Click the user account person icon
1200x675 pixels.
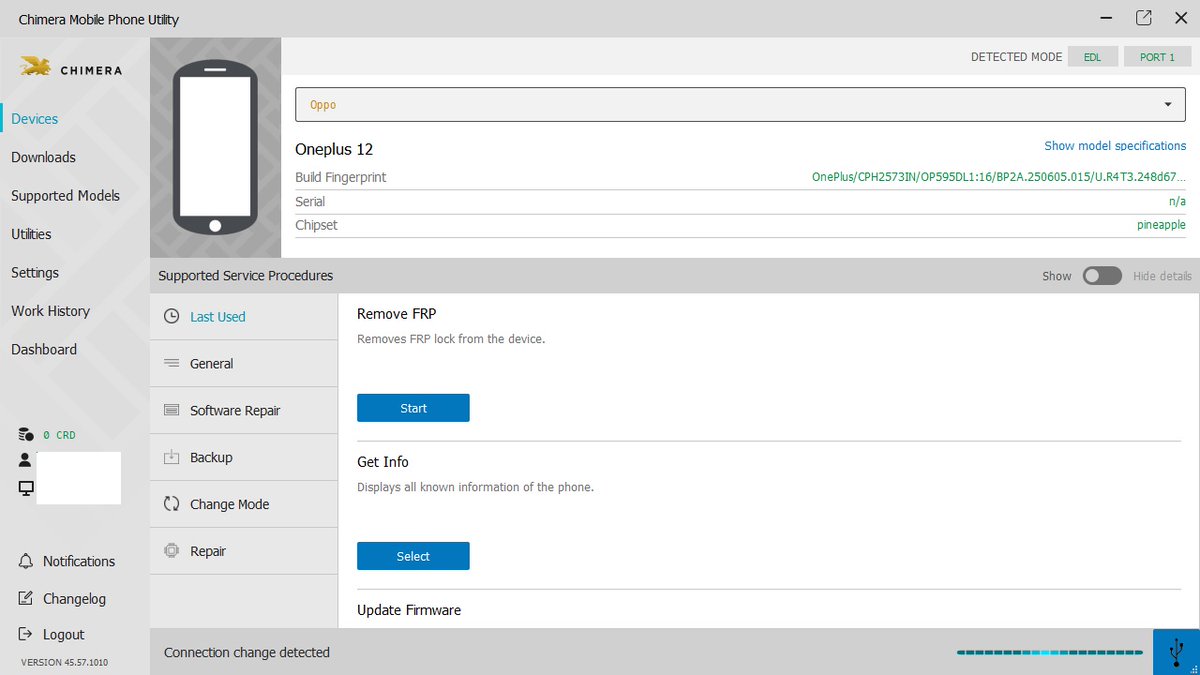coord(26,460)
